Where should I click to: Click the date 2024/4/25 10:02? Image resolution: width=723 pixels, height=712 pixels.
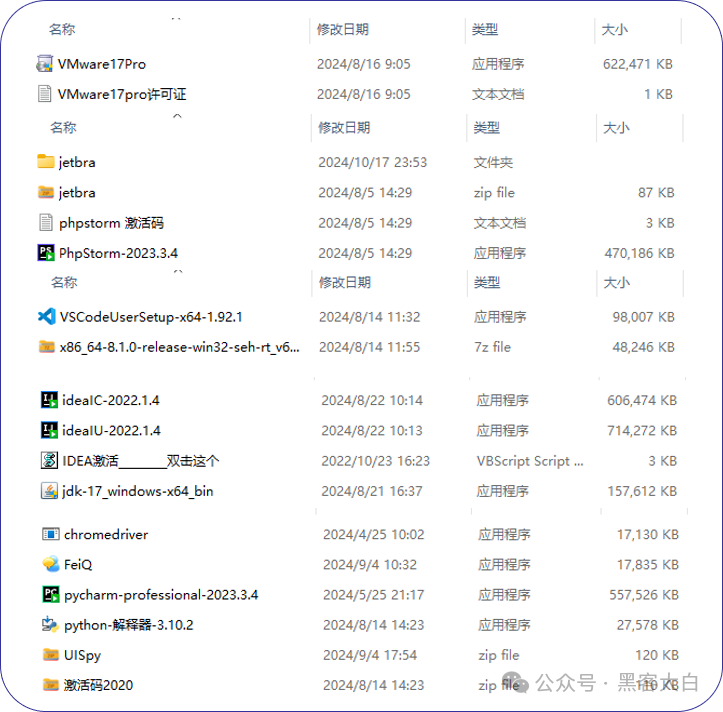(373, 534)
